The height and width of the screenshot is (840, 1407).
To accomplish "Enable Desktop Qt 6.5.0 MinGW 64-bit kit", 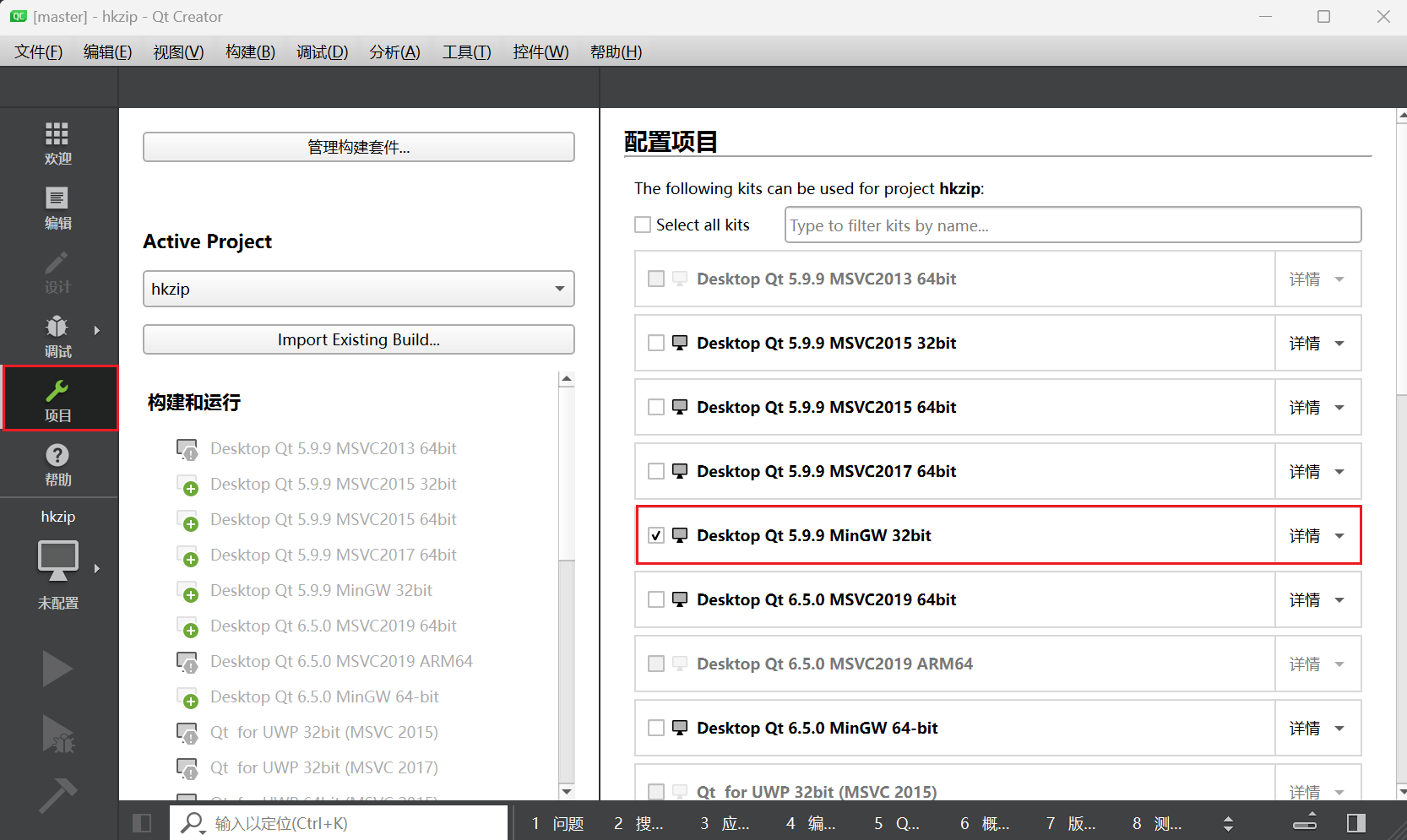I will [x=656, y=728].
